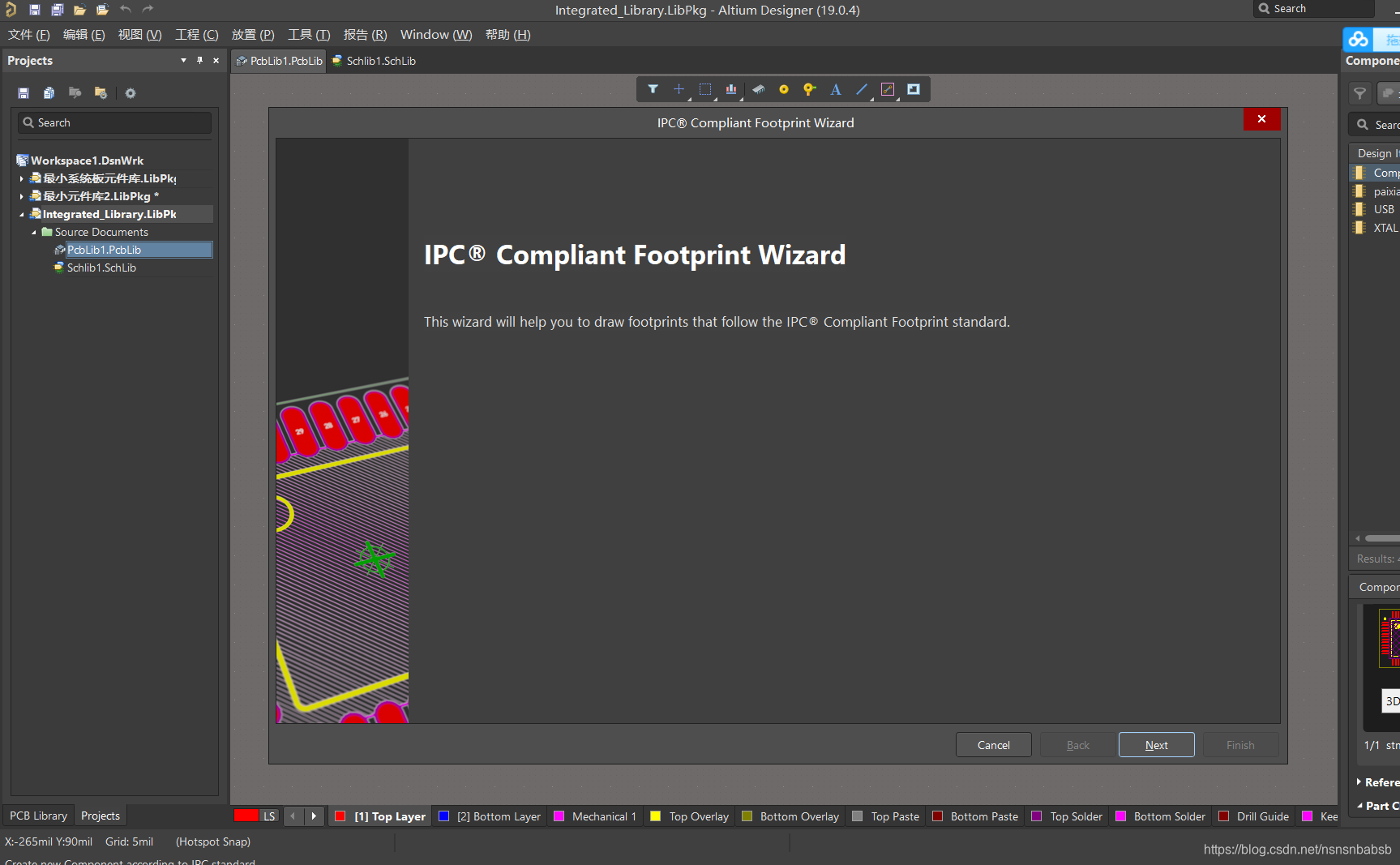
Task: Undo the last action
Action: (x=126, y=10)
